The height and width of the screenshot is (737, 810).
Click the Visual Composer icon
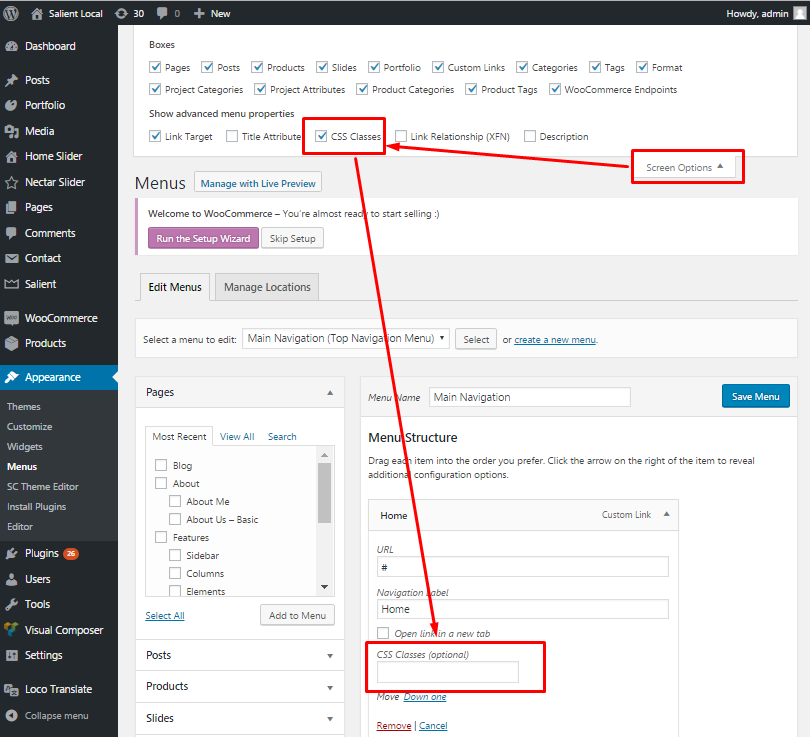click(x=11, y=630)
